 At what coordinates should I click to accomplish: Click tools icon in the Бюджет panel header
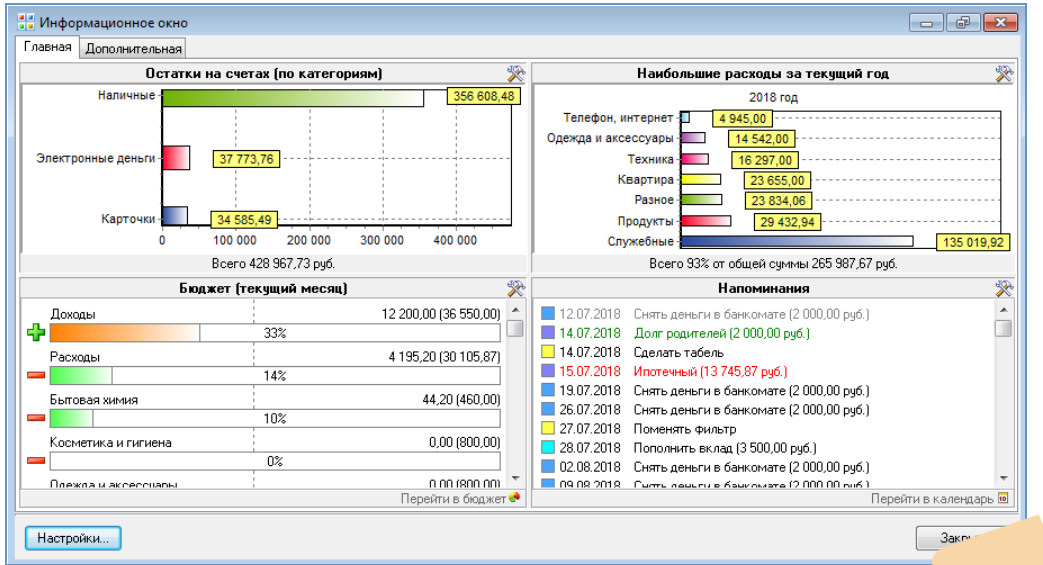tap(516, 288)
